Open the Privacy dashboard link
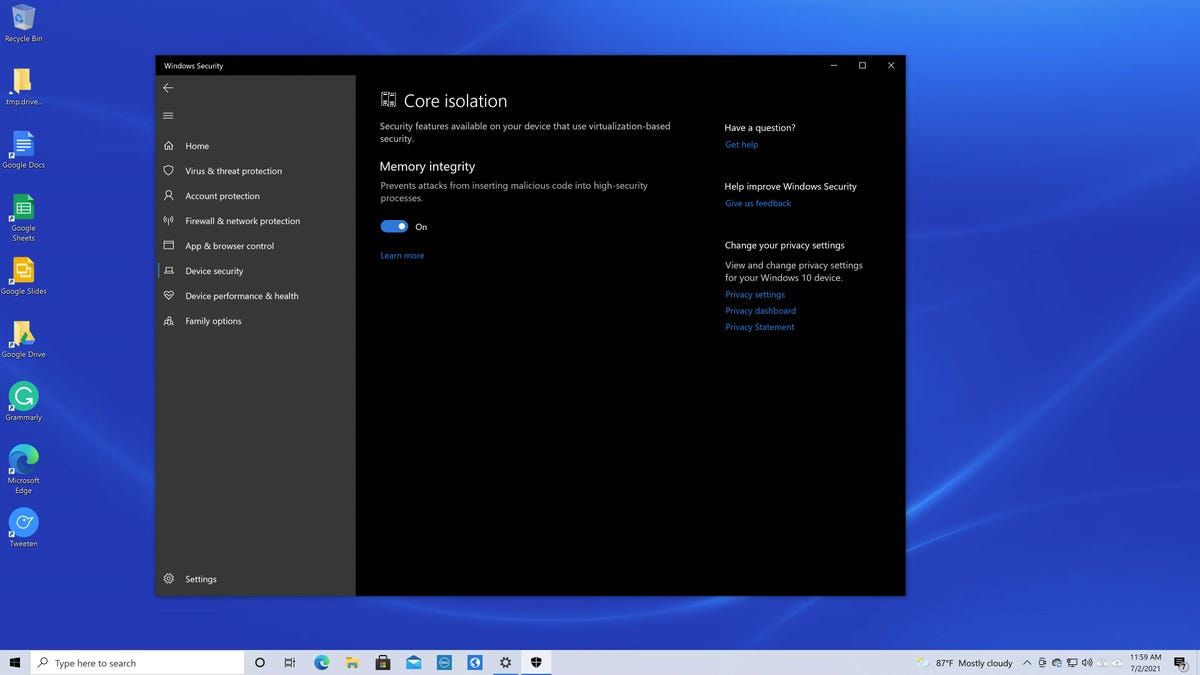Image resolution: width=1200 pixels, height=675 pixels. (760, 310)
